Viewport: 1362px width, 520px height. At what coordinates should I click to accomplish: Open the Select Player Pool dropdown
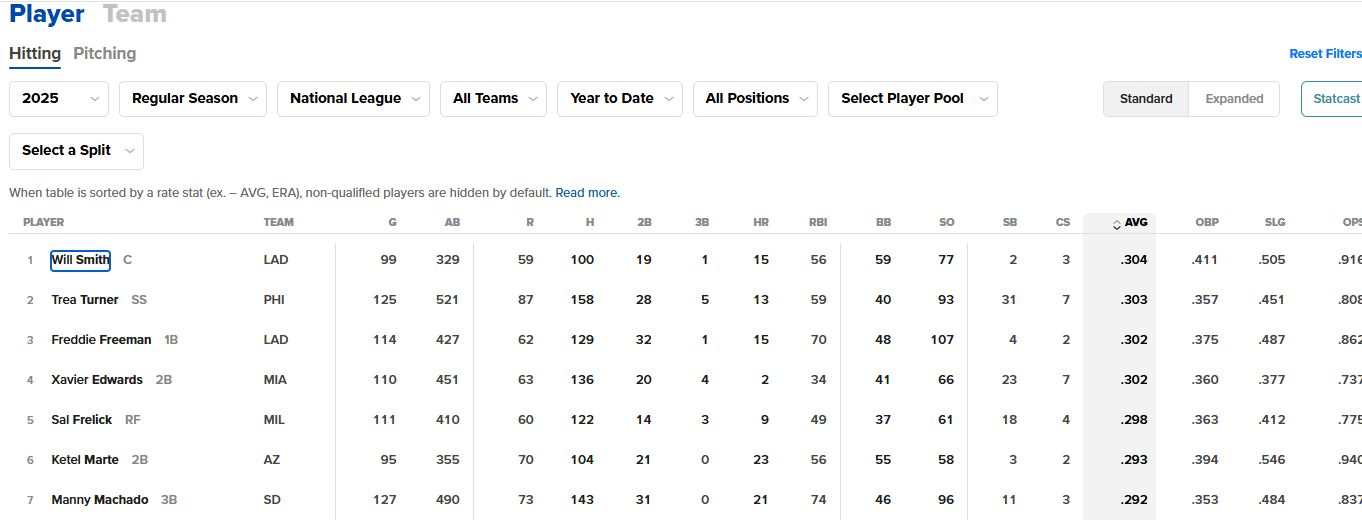913,98
